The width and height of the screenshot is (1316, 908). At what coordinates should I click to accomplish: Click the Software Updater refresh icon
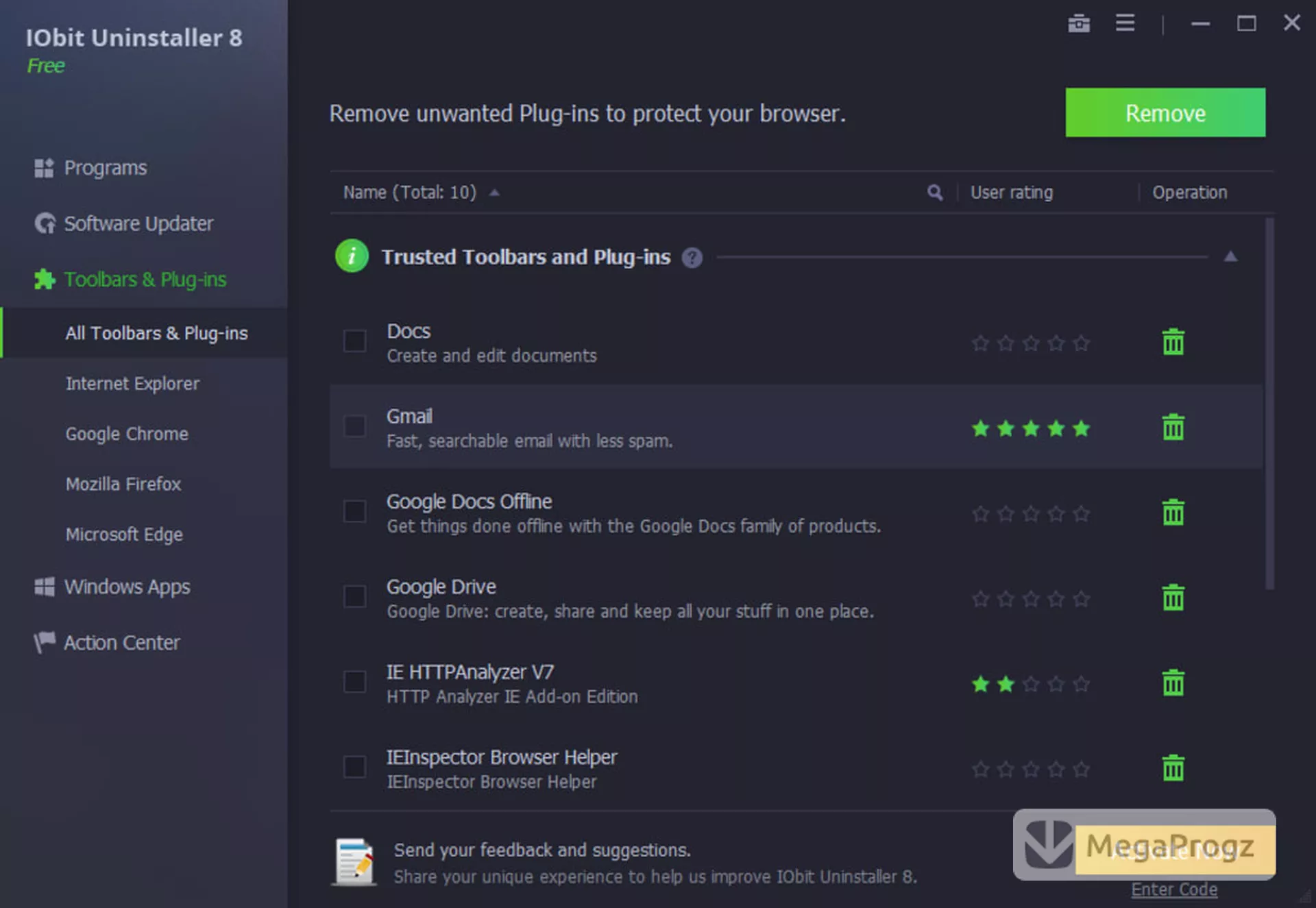point(45,223)
